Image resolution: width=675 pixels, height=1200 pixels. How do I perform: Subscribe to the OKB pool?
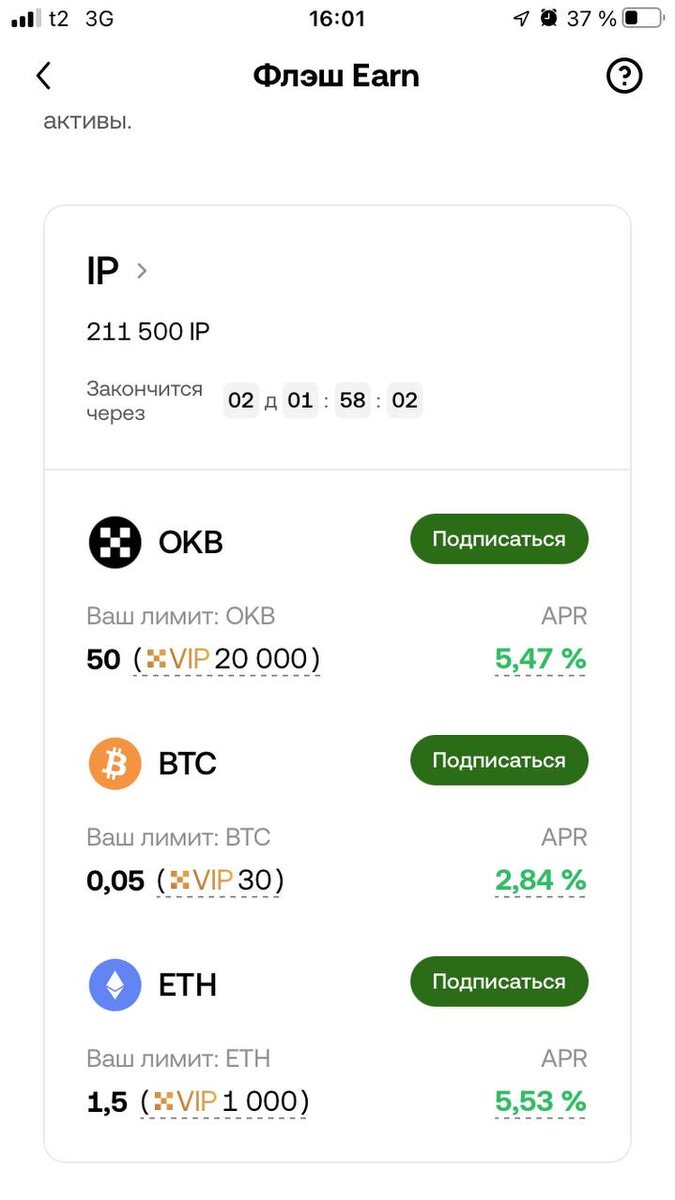coord(499,539)
